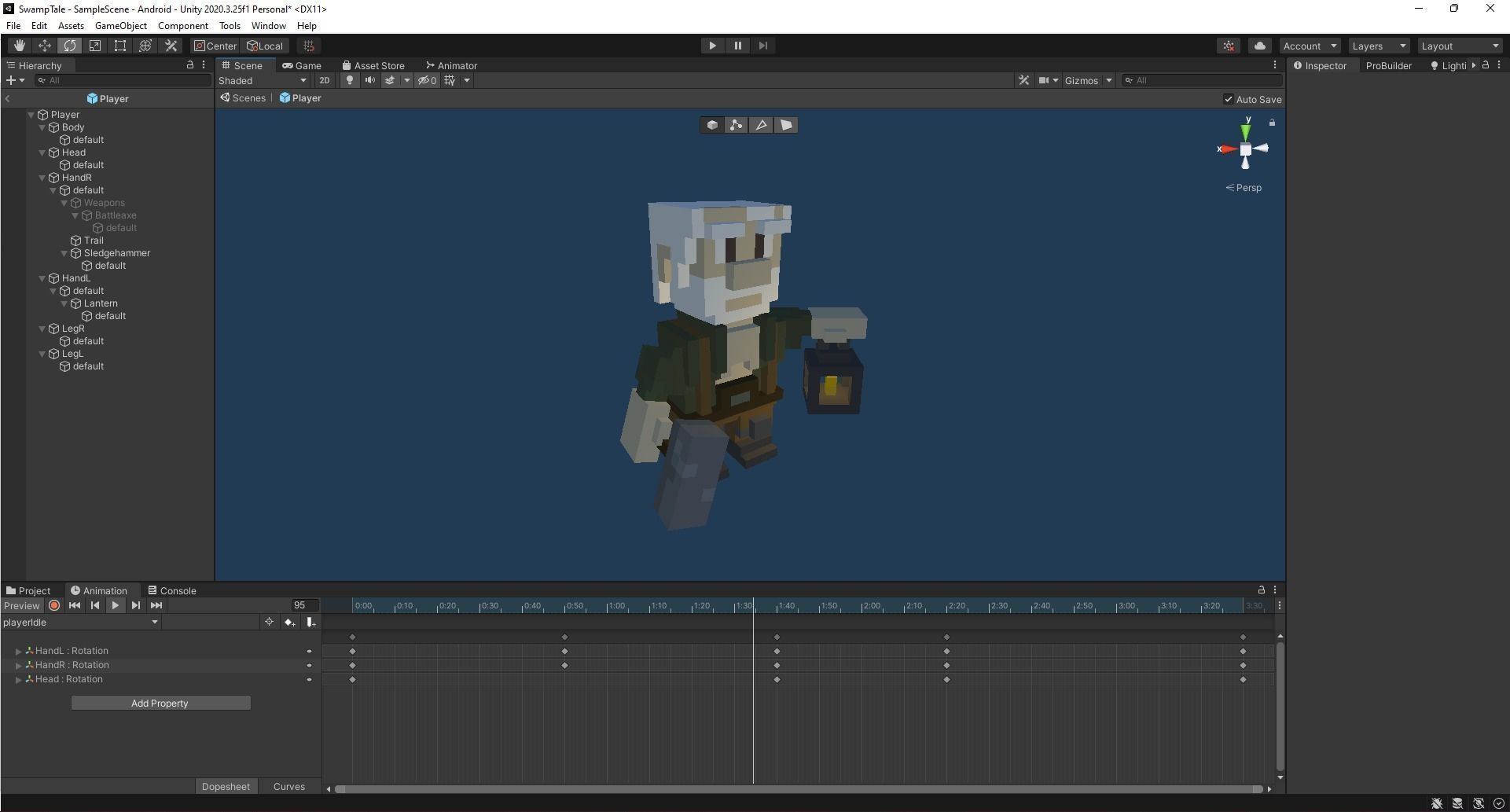
Task: Open the GameObject menu
Action: point(121,26)
